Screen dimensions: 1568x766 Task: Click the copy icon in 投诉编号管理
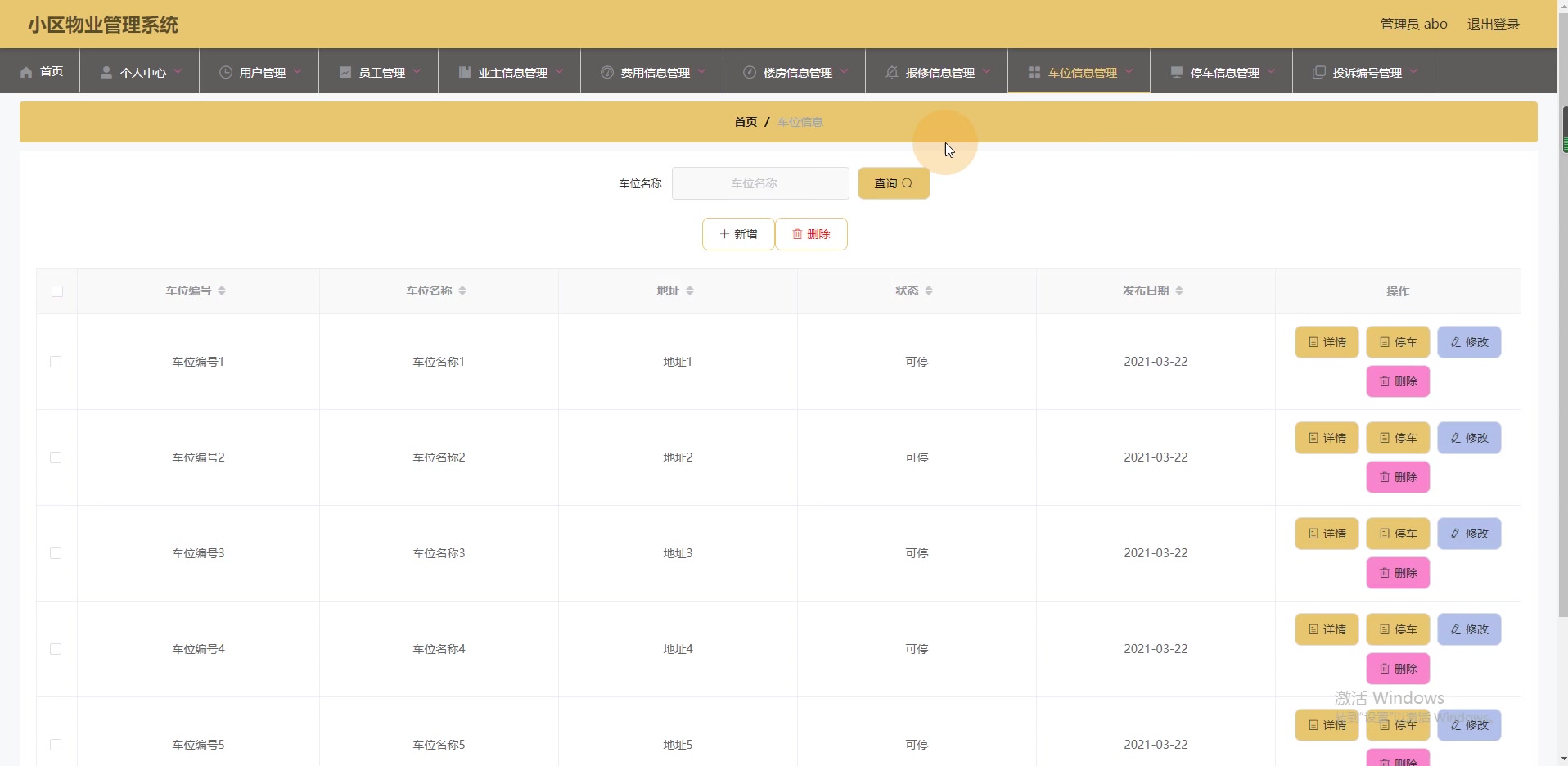click(x=1319, y=72)
